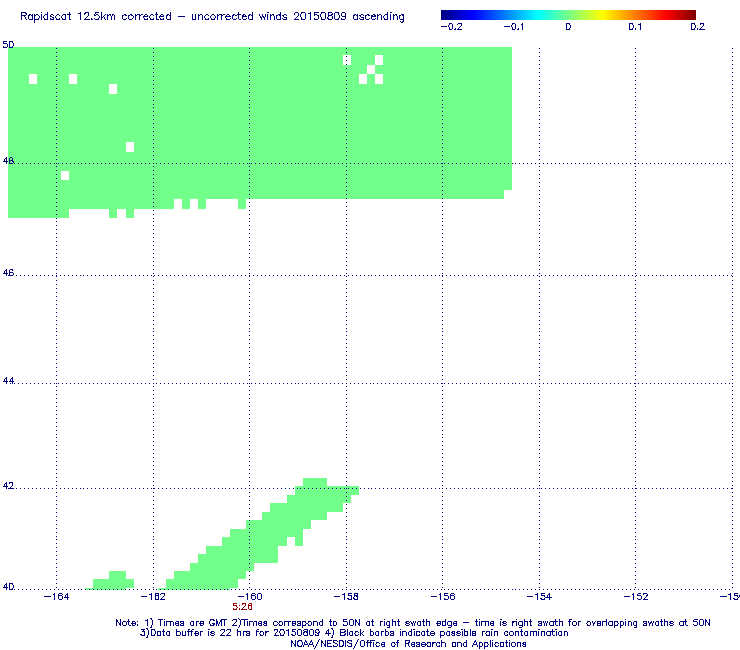The image size is (740, 650).
Task: Click the -0.1 colorbar label
Action: (513, 27)
